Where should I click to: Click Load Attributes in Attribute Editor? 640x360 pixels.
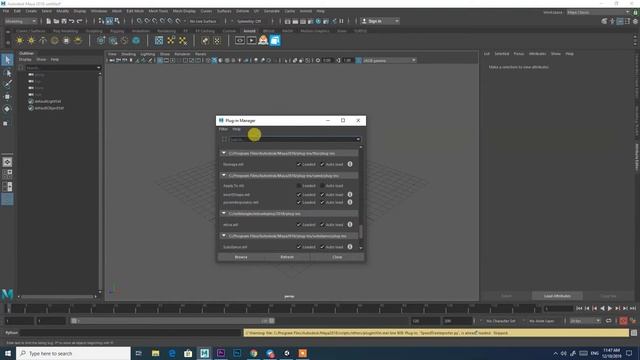[x=557, y=296]
